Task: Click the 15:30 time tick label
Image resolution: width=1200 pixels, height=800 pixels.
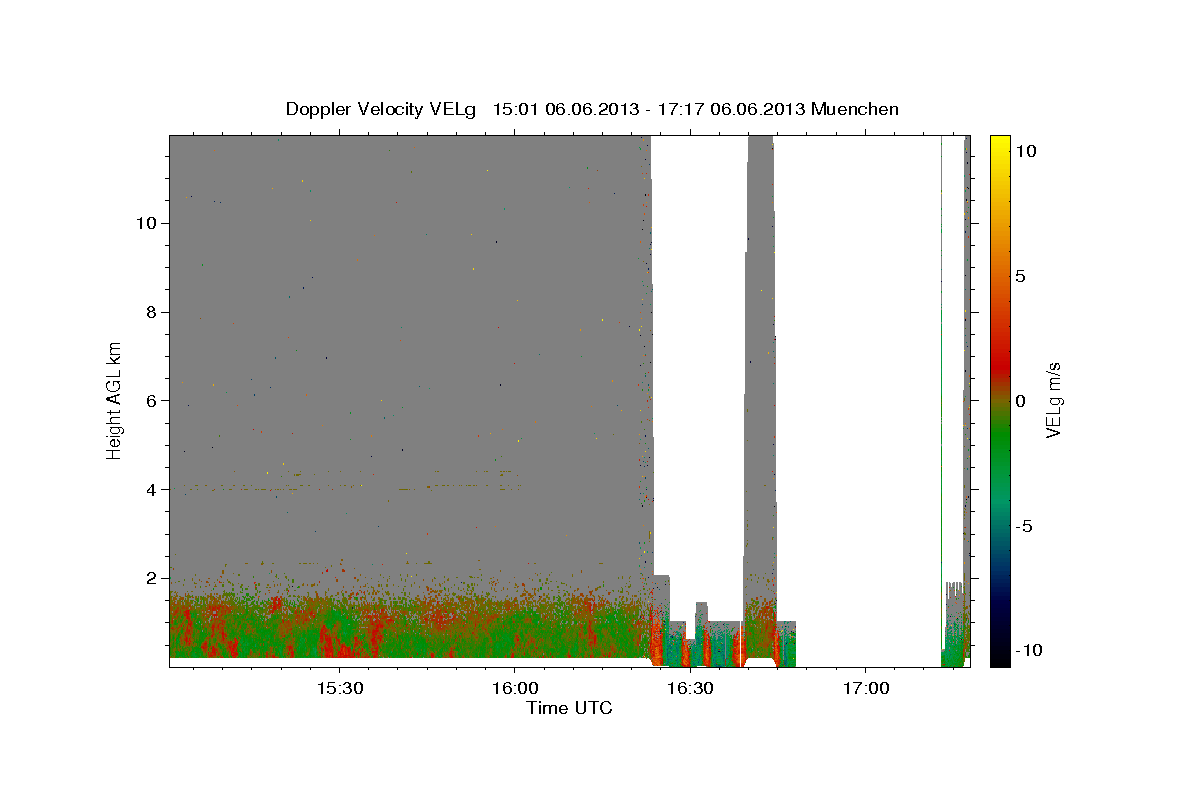Action: (338, 689)
